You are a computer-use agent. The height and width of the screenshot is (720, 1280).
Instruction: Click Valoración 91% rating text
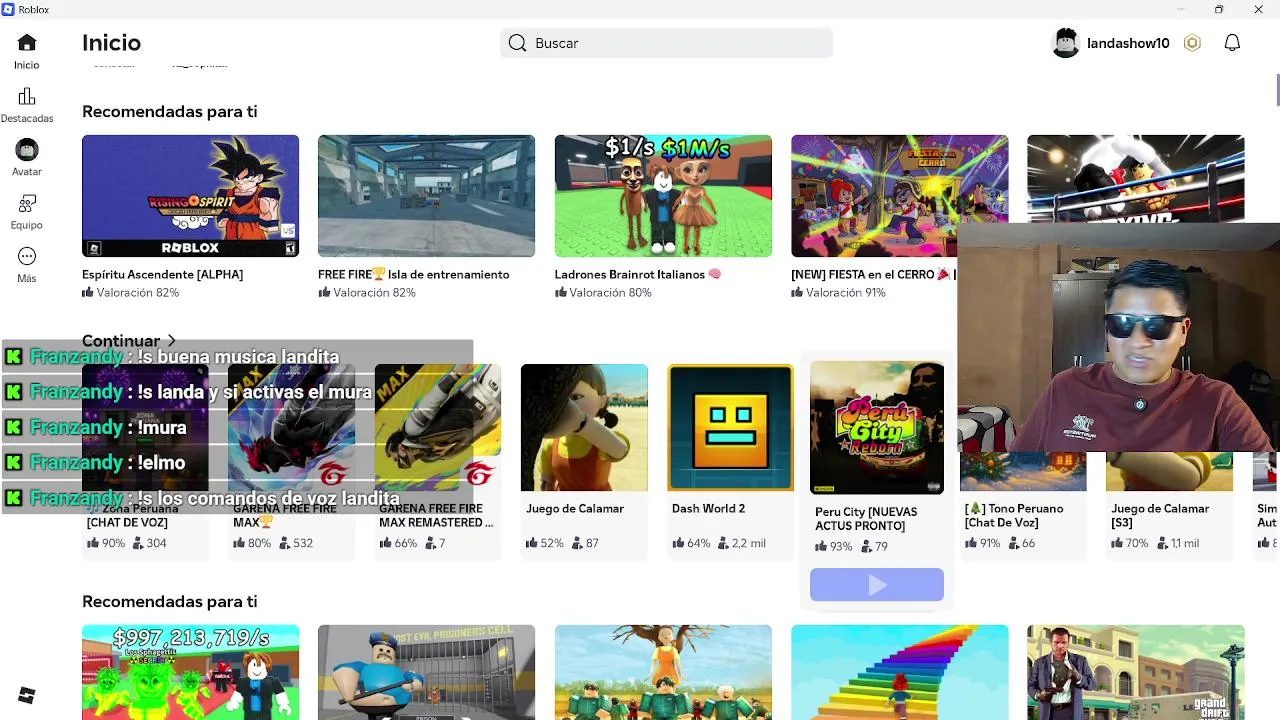coord(846,293)
